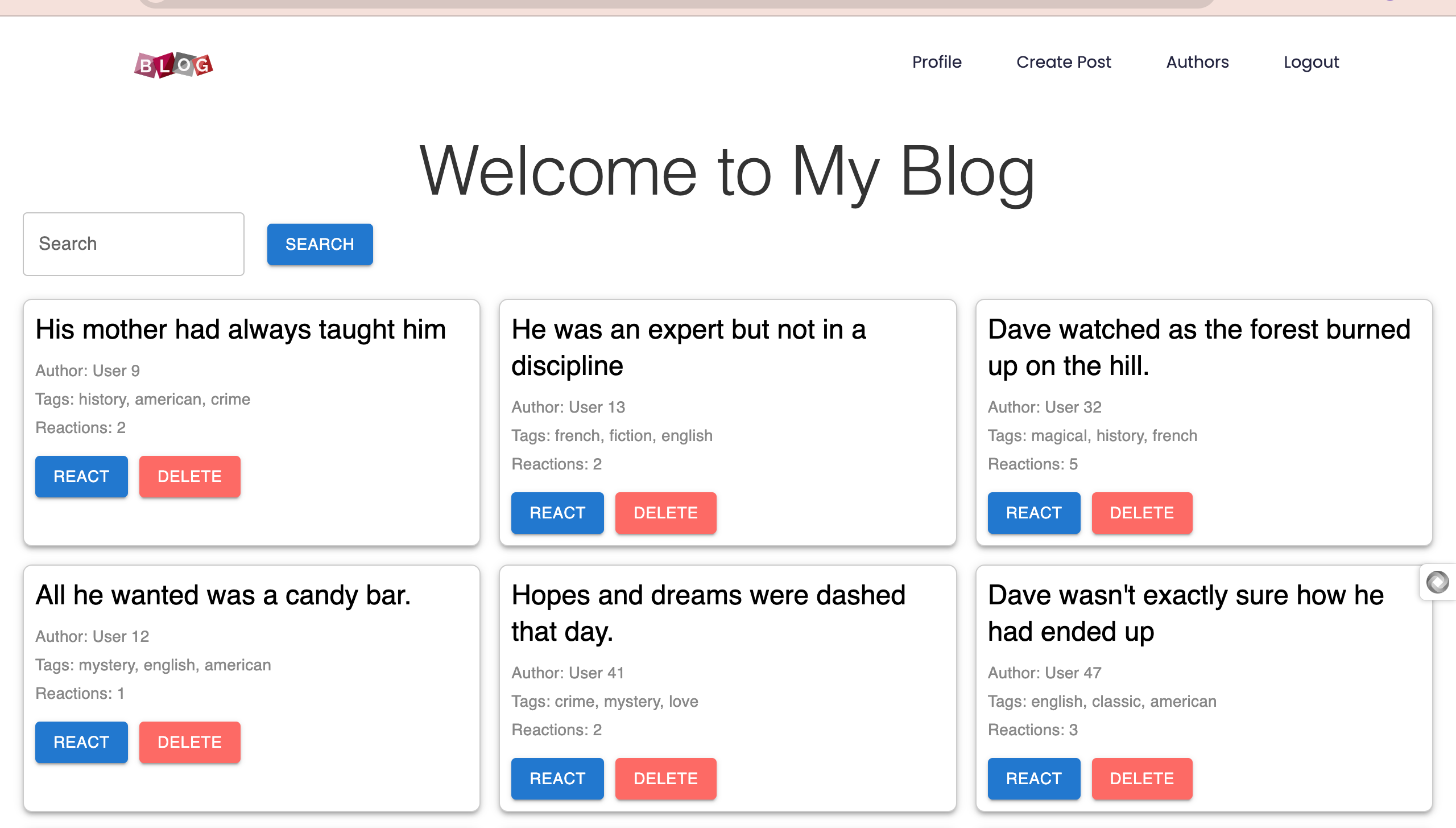1456x828 pixels.
Task: React to the User 9 post
Action: [x=81, y=476]
